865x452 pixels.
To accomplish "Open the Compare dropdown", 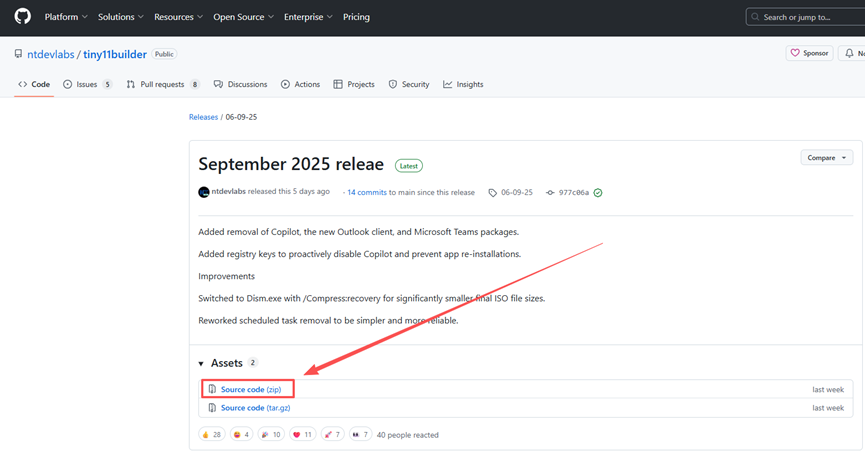I will (x=826, y=158).
